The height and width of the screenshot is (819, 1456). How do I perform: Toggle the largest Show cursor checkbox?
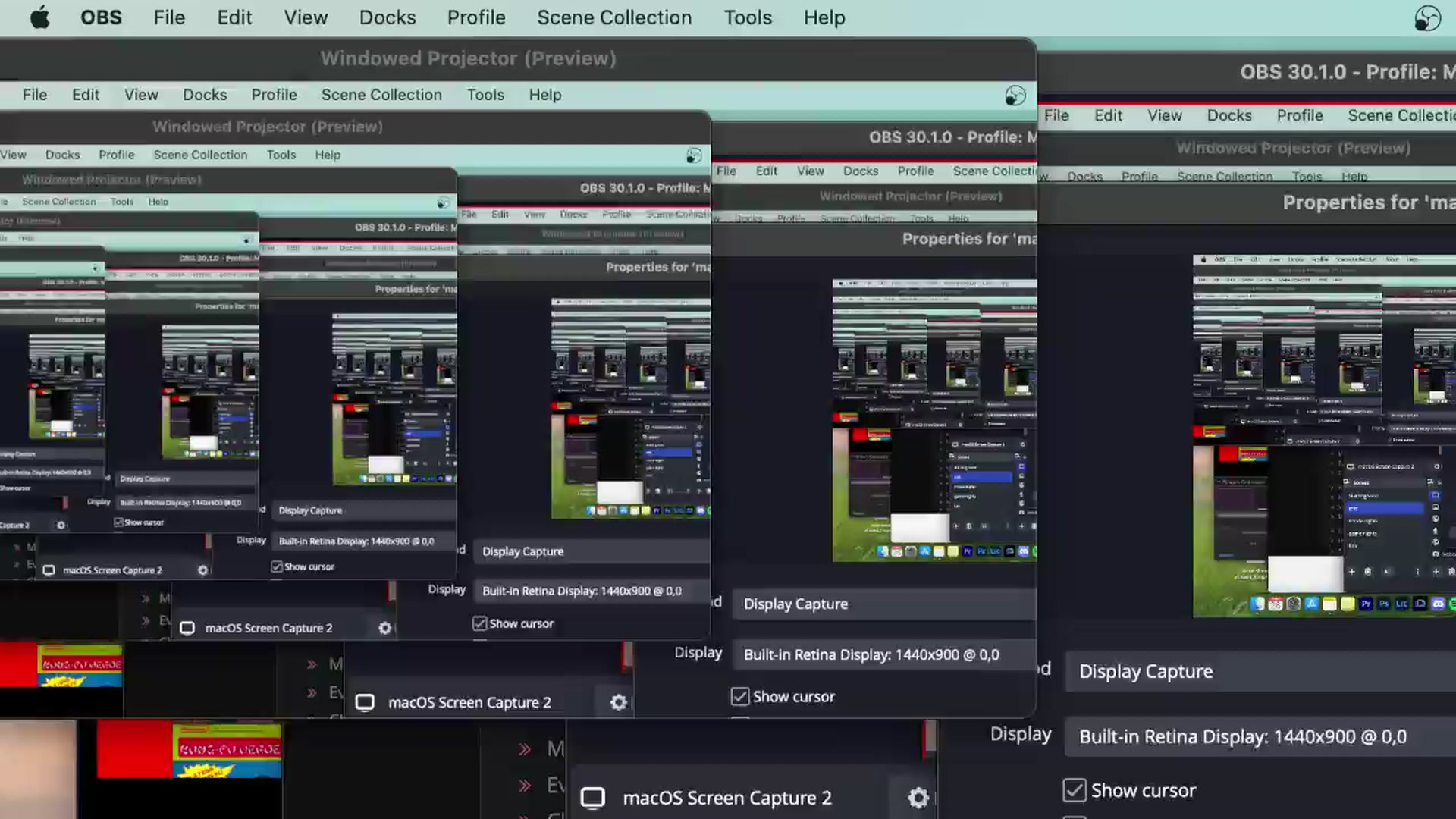[1074, 790]
